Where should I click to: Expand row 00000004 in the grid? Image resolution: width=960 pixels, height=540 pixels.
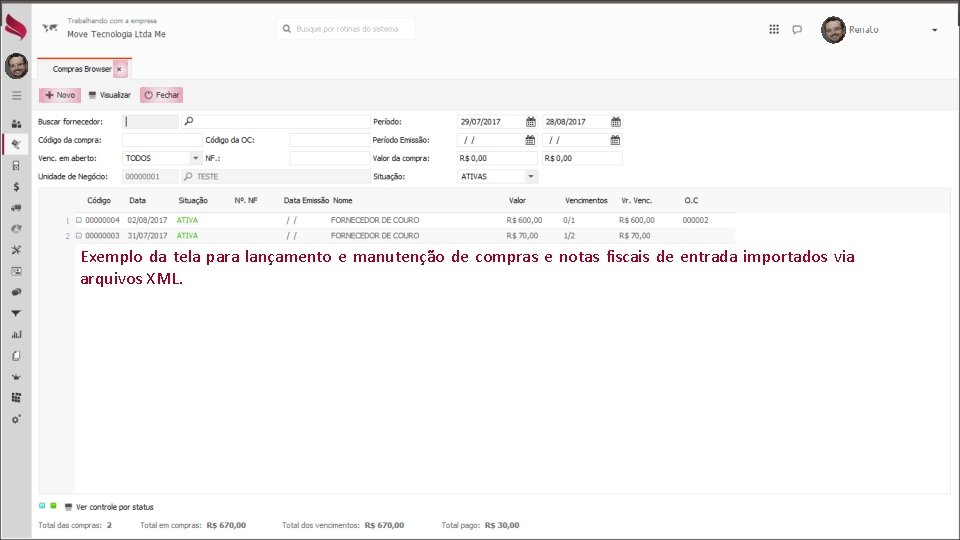pos(79,220)
